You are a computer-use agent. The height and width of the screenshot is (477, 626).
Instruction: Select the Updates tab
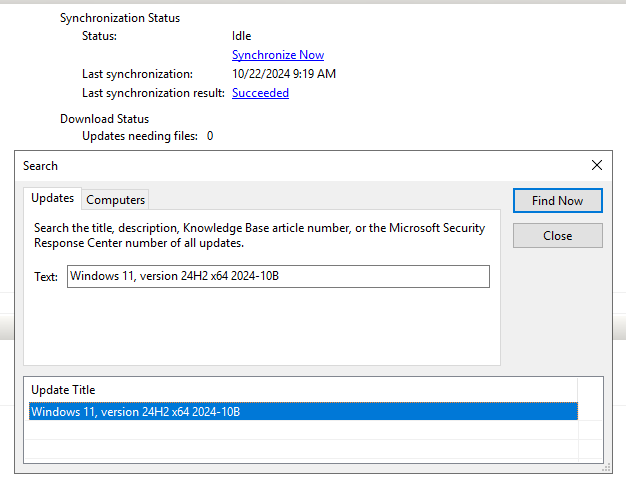[x=52, y=198]
